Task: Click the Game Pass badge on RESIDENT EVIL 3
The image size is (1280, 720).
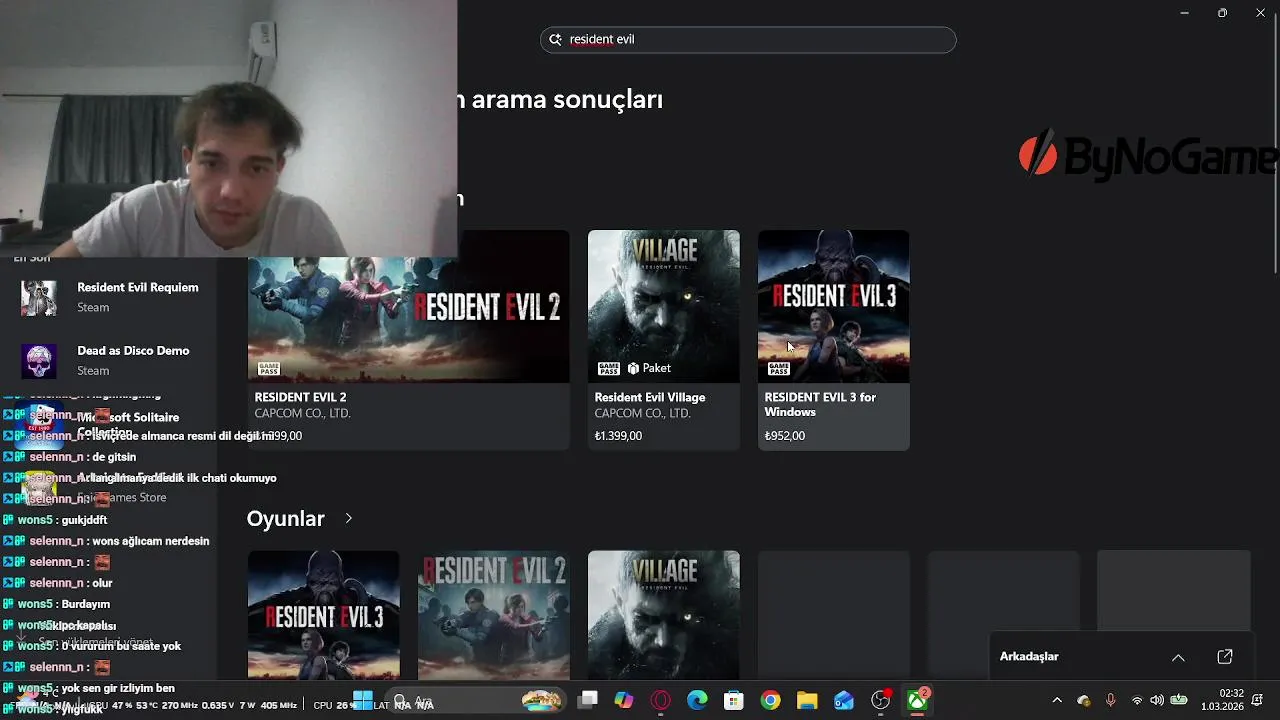Action: (x=779, y=368)
